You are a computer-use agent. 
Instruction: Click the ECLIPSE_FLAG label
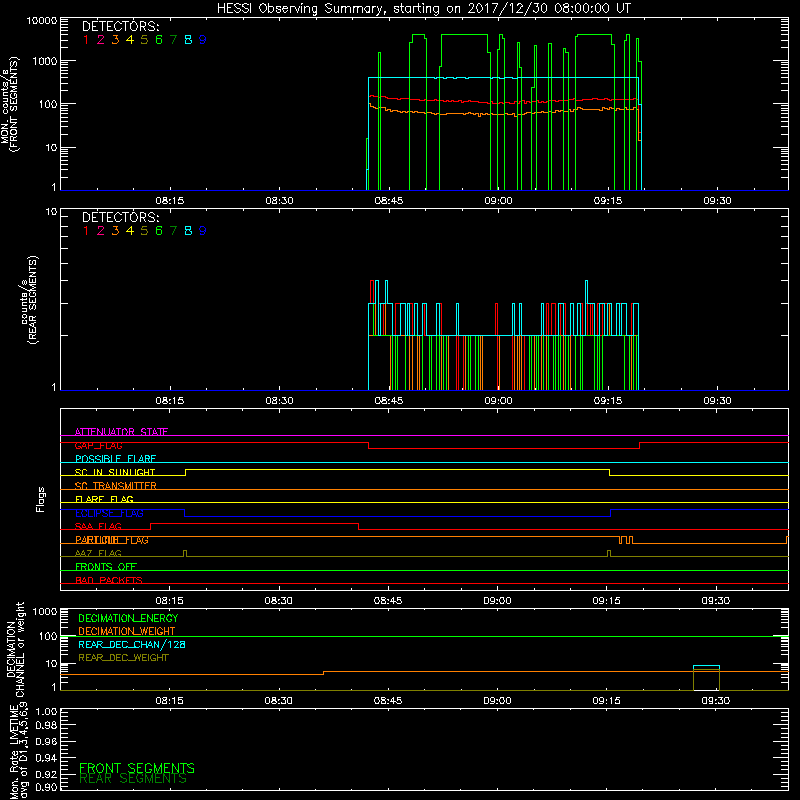click(x=109, y=513)
